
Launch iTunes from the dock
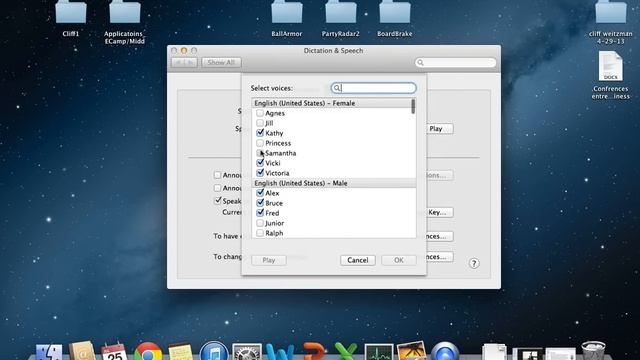click(214, 351)
